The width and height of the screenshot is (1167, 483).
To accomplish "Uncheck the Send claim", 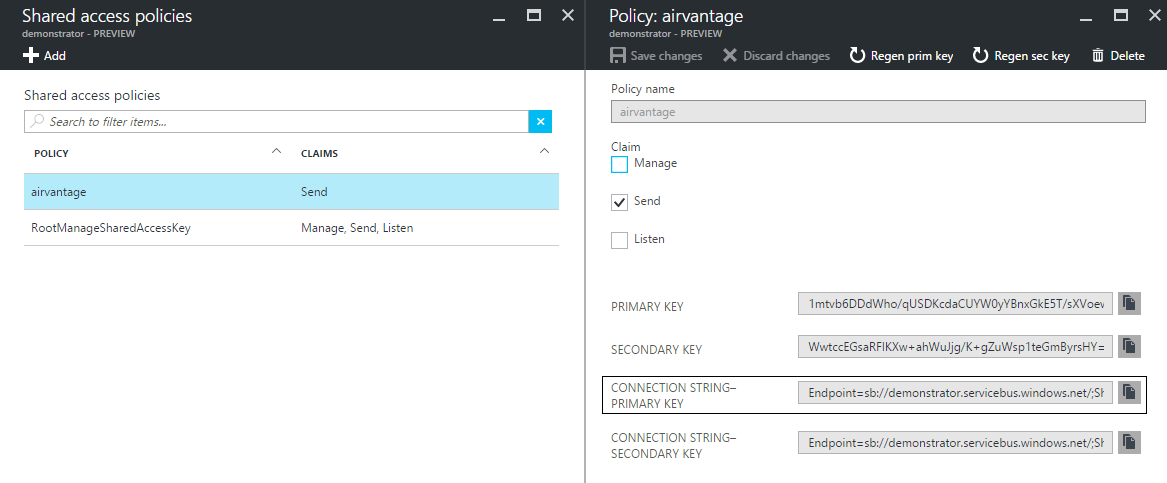I will coord(620,202).
